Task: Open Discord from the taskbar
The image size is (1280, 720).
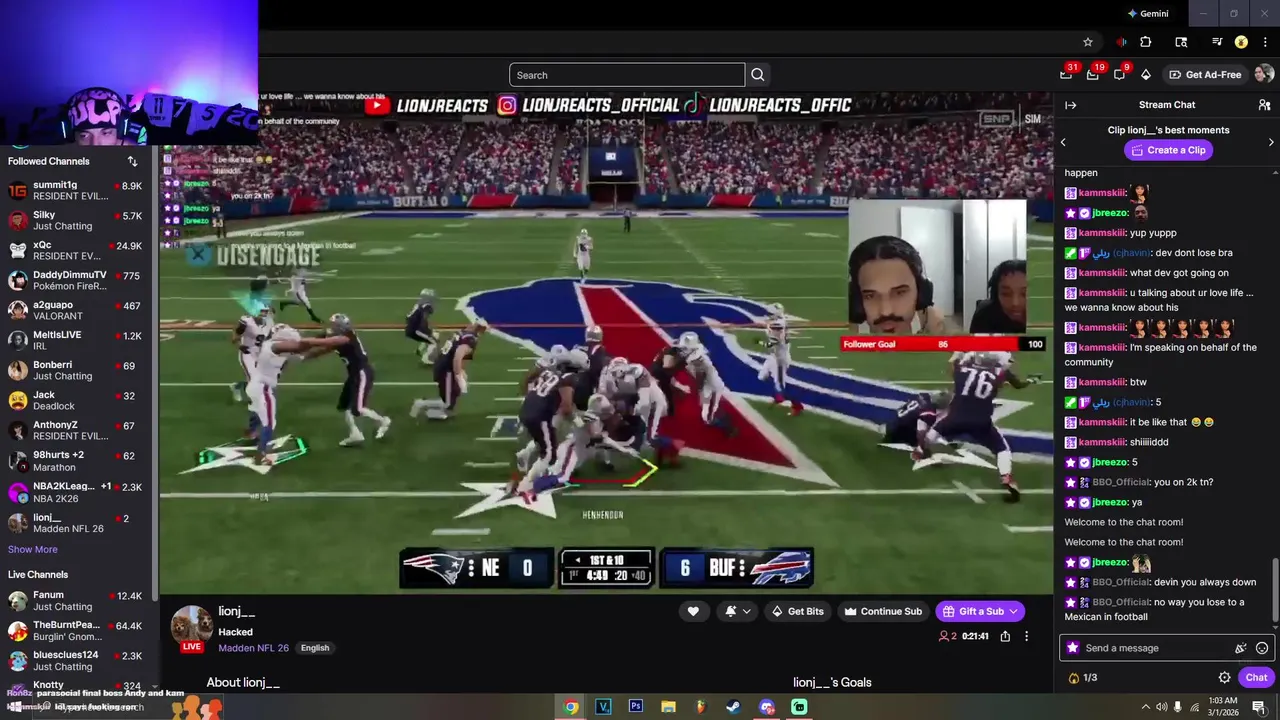Action: (x=767, y=706)
